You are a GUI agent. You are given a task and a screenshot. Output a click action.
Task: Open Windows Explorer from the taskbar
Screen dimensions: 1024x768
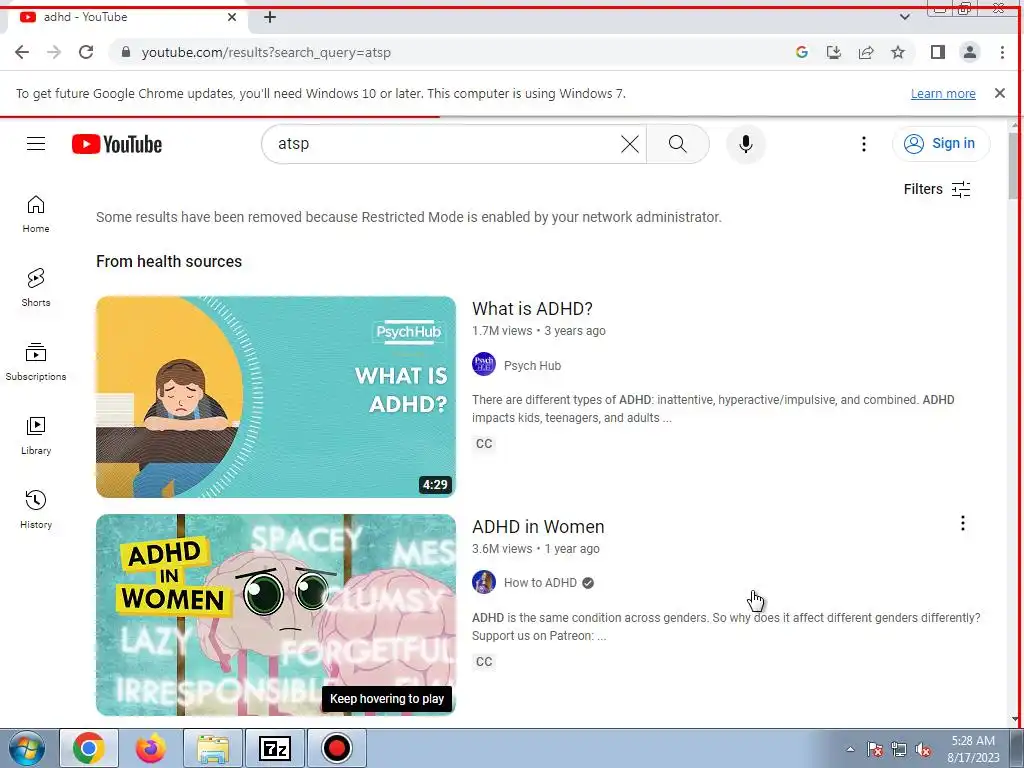pyautogui.click(x=213, y=748)
